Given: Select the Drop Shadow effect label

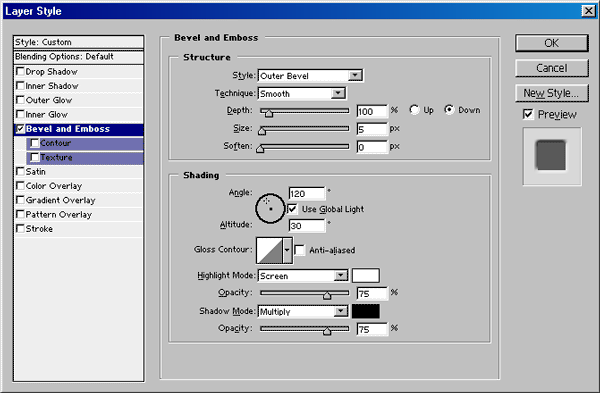Looking at the screenshot, I should coord(52,72).
